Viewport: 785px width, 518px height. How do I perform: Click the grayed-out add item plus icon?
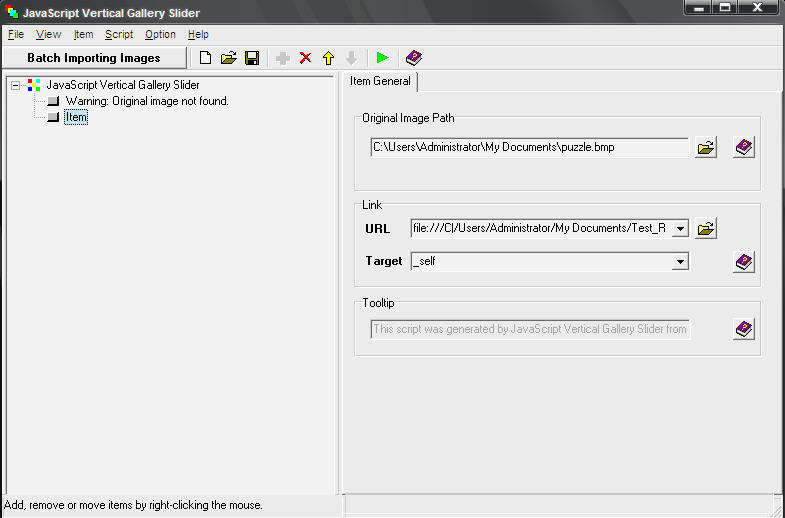[x=283, y=58]
